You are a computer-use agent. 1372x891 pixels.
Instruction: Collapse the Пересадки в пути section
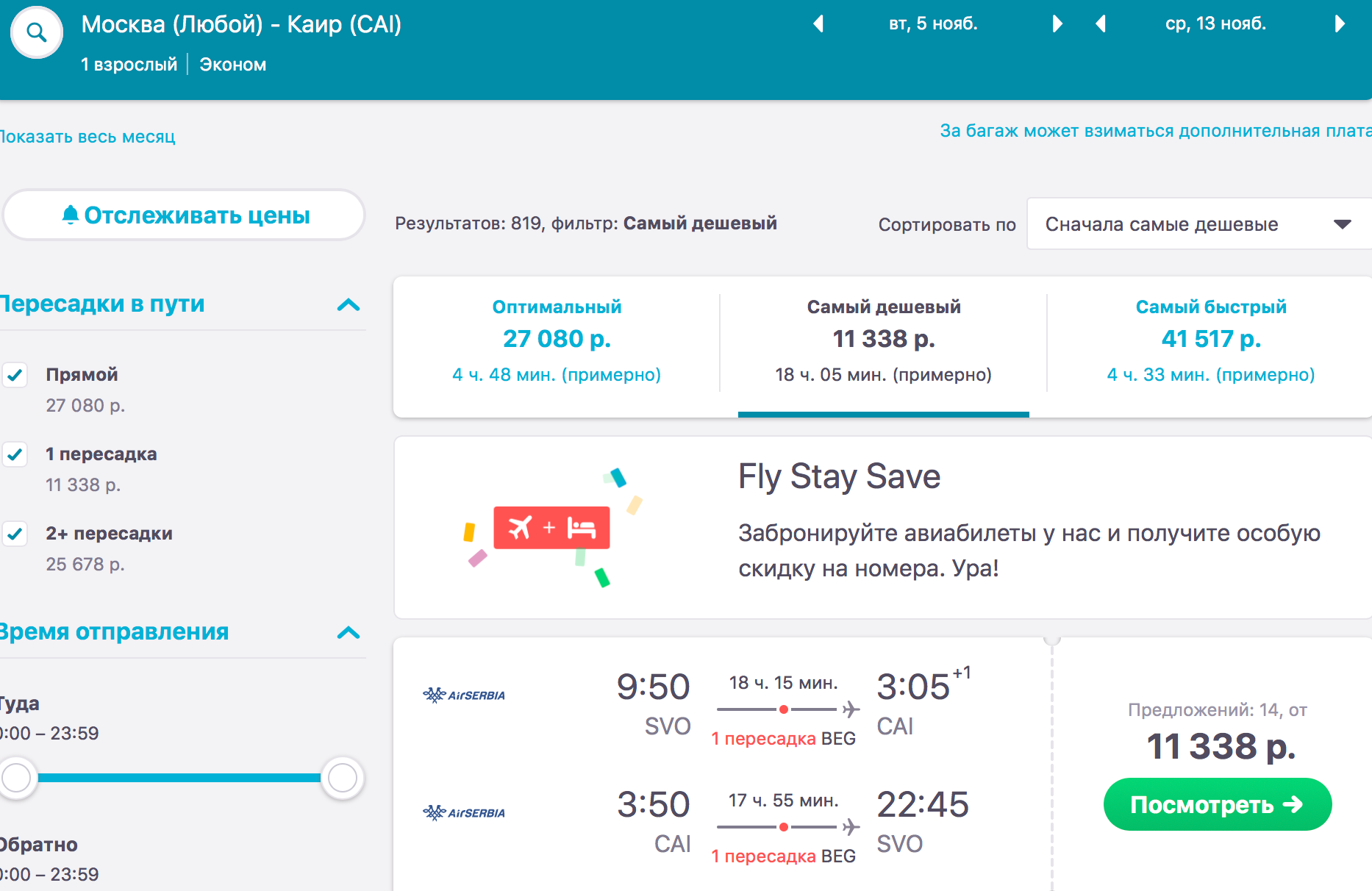[349, 304]
